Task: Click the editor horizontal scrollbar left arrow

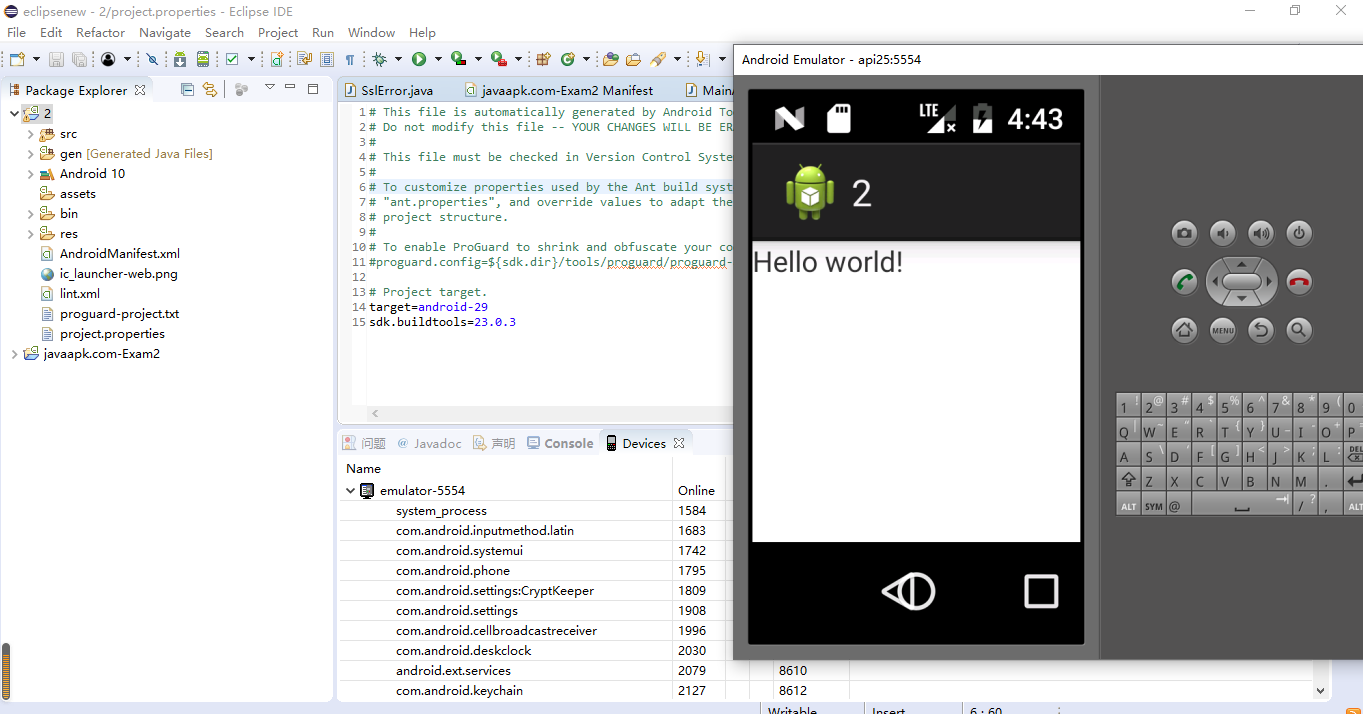Action: pyautogui.click(x=376, y=413)
